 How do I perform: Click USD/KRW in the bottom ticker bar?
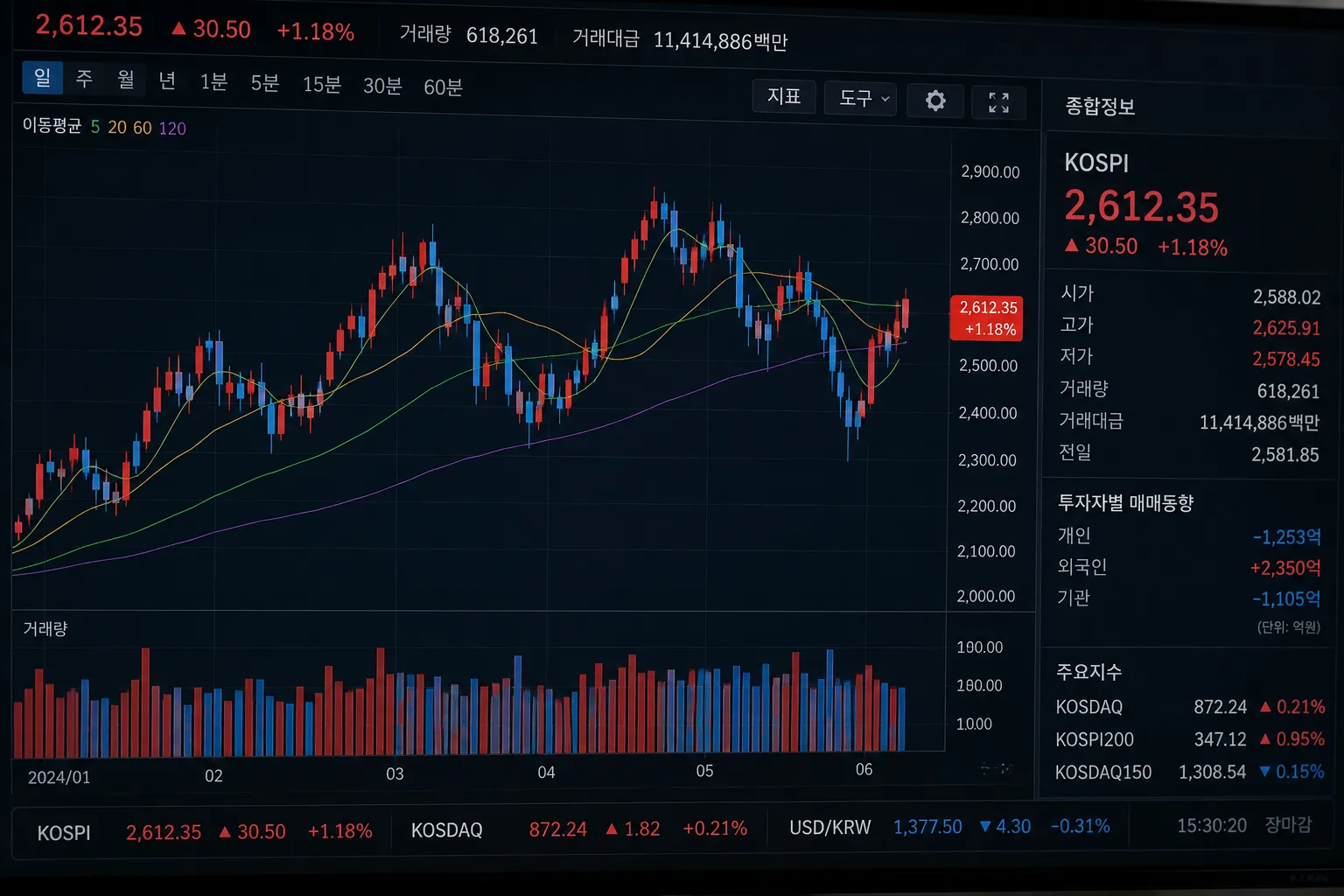(829, 828)
